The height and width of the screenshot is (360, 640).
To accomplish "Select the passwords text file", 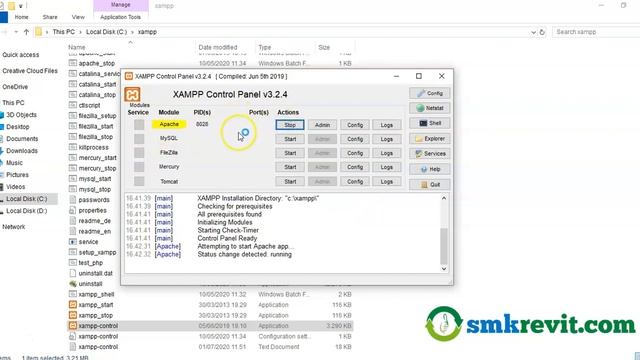I will (94, 200).
